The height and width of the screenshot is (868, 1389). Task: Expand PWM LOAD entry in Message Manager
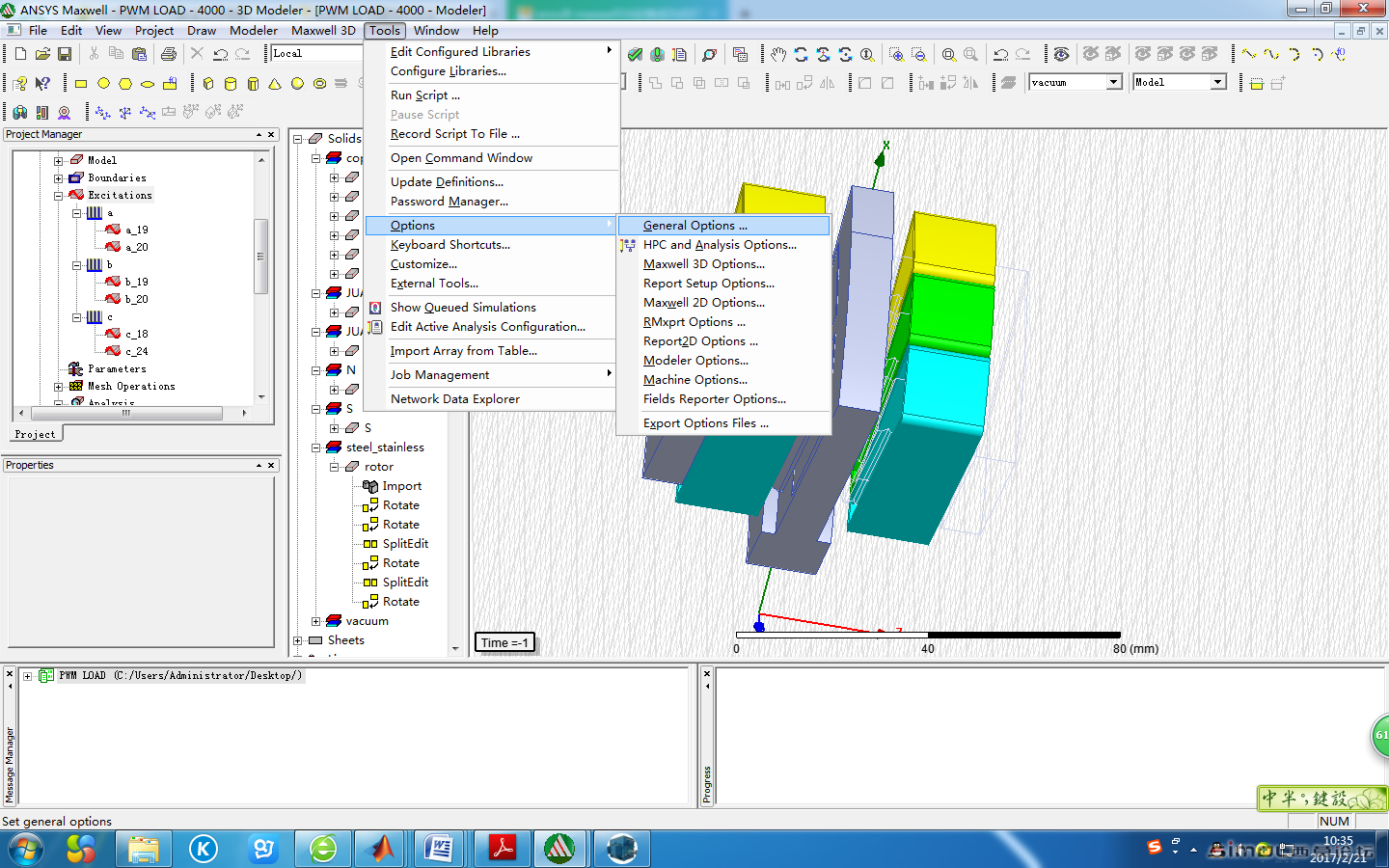(27, 676)
